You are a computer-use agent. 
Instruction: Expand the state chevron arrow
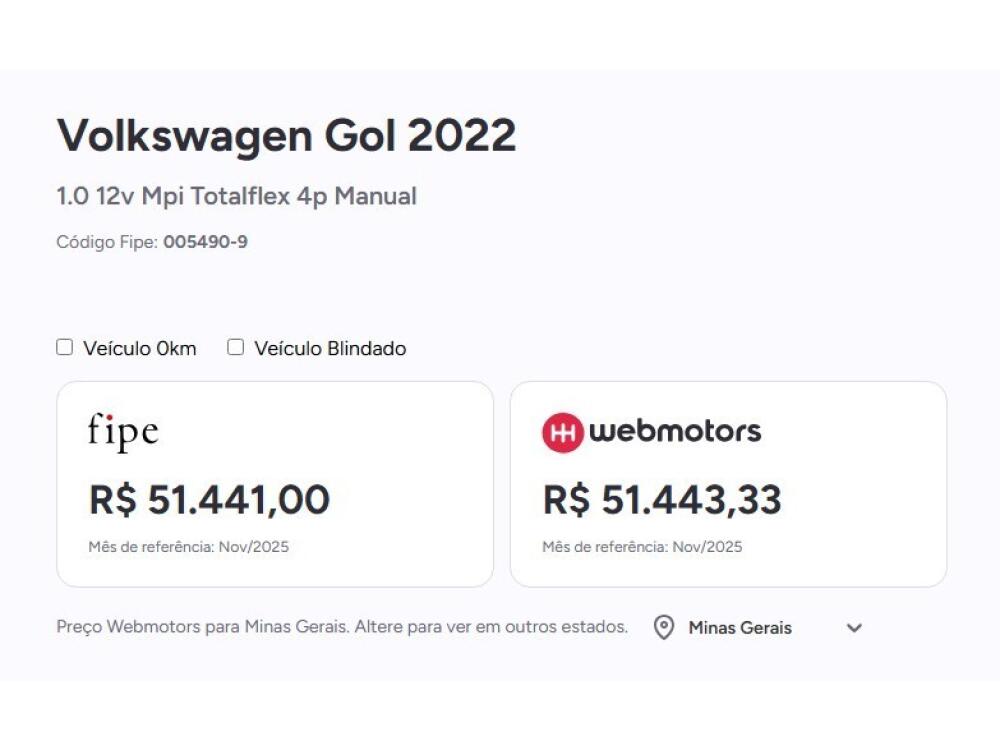pyautogui.click(x=854, y=628)
